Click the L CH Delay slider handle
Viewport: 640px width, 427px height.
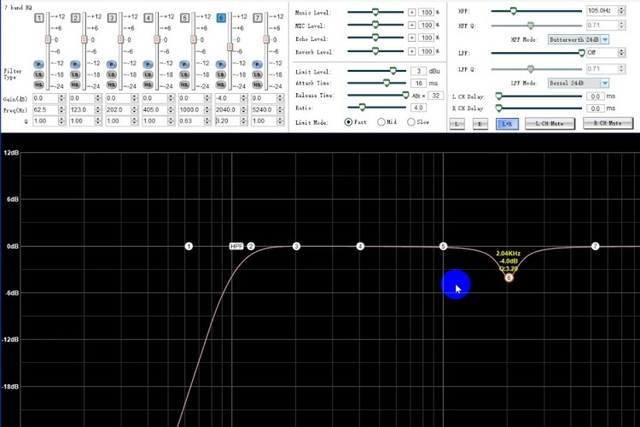498,96
